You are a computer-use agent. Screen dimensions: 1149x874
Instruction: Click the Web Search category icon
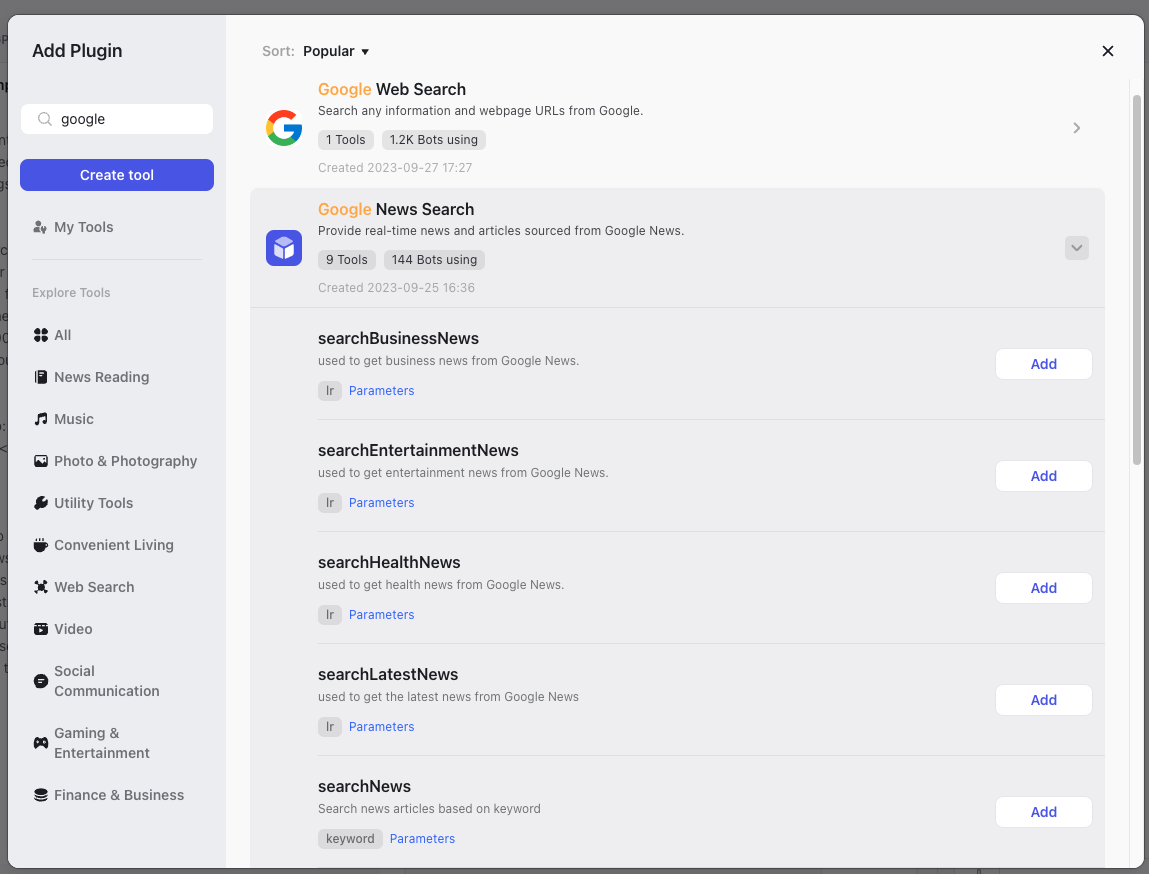tap(40, 587)
